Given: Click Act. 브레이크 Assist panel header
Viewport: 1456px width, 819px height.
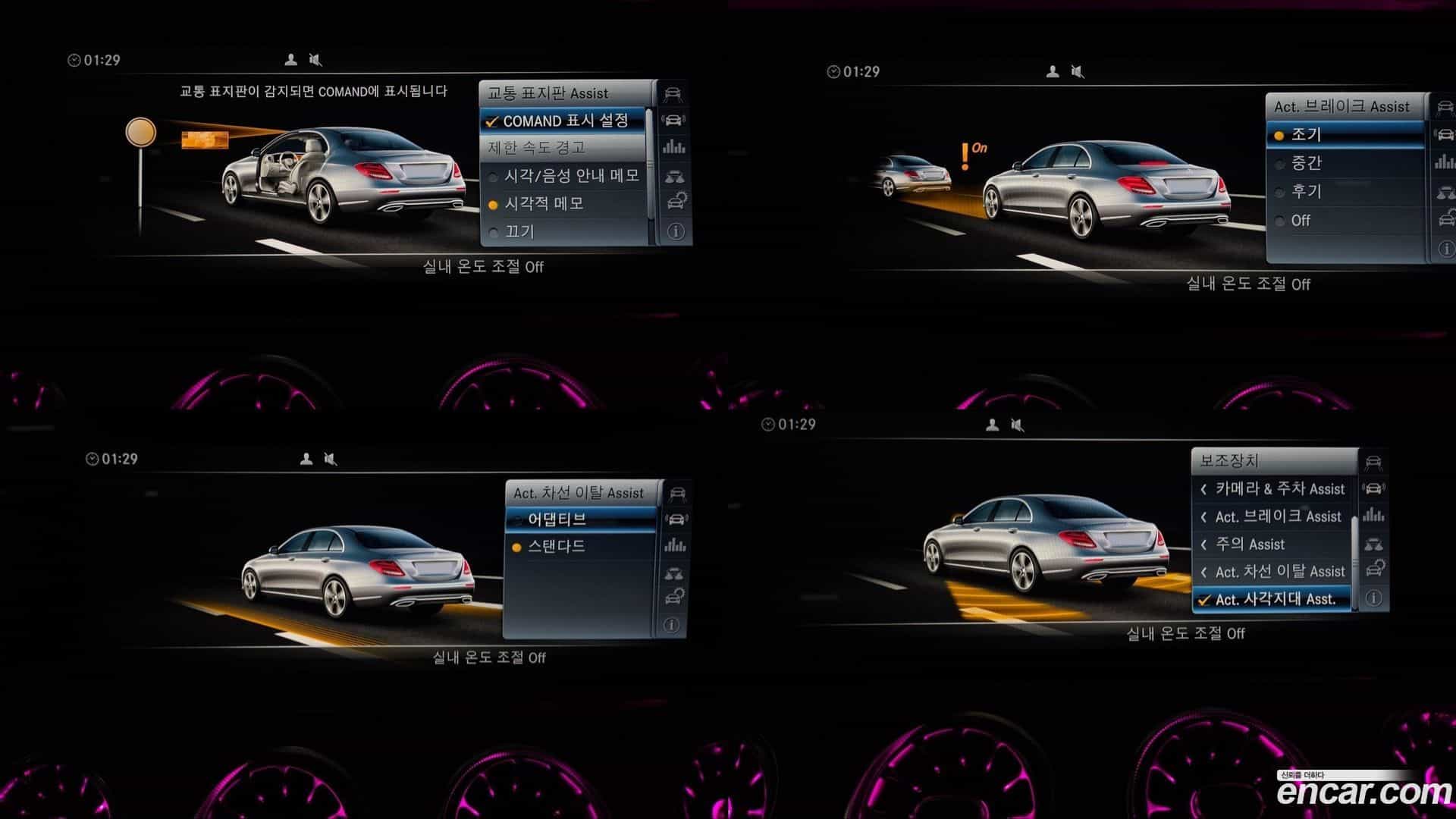Looking at the screenshot, I should click(x=1347, y=107).
